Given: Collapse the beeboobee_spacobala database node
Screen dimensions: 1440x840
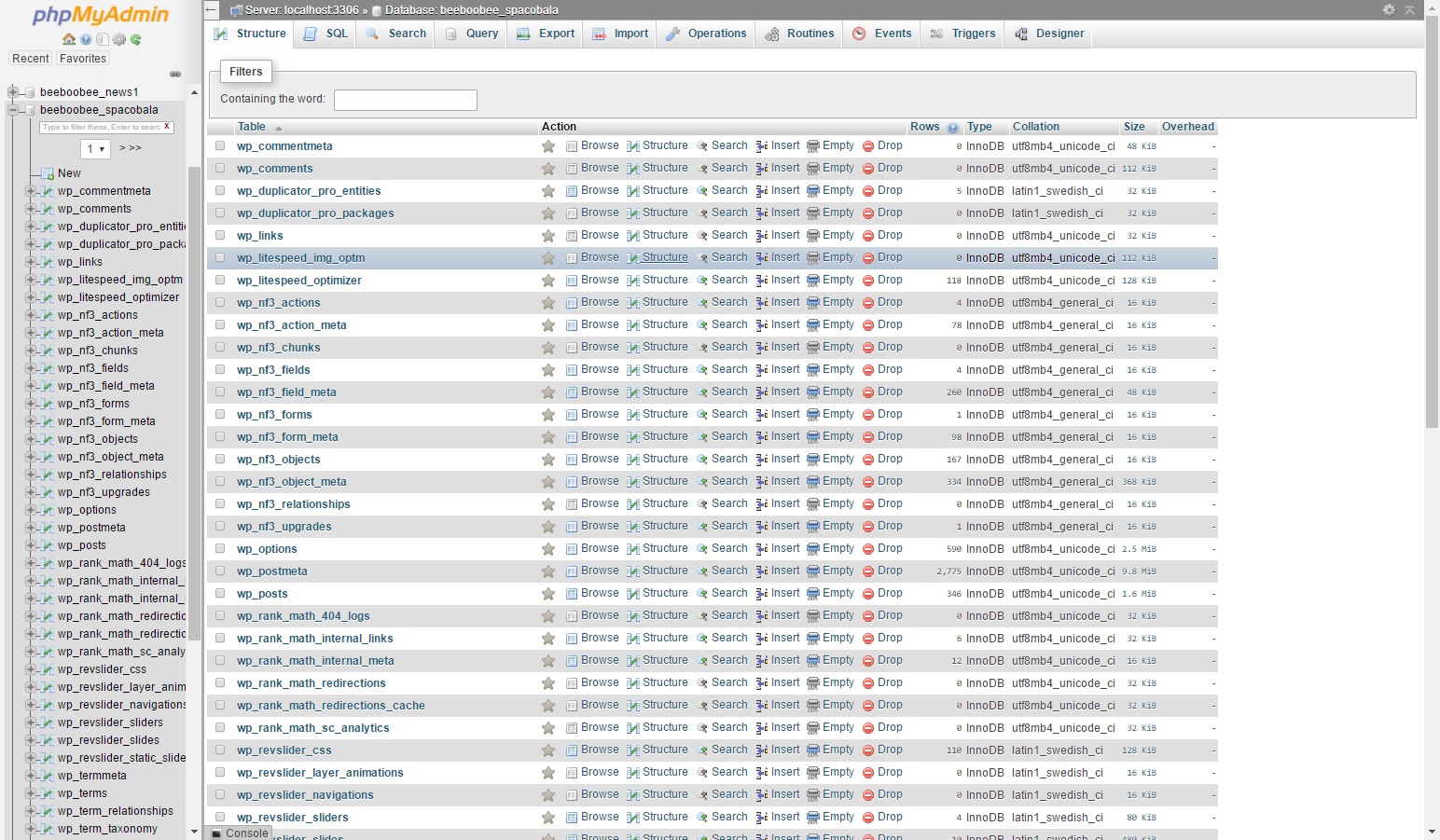Looking at the screenshot, I should (13, 110).
